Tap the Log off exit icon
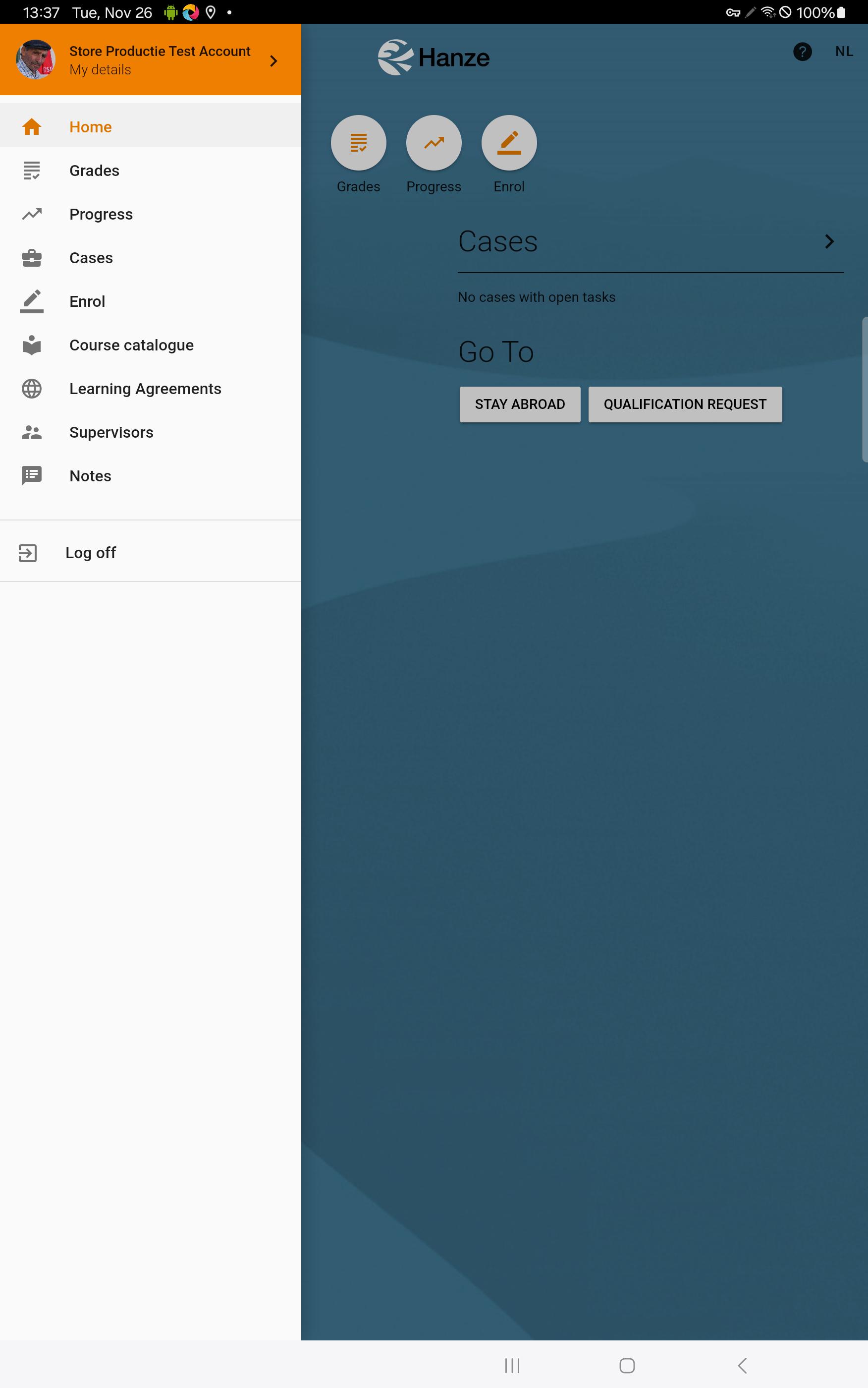The height and width of the screenshot is (1388, 868). [28, 553]
